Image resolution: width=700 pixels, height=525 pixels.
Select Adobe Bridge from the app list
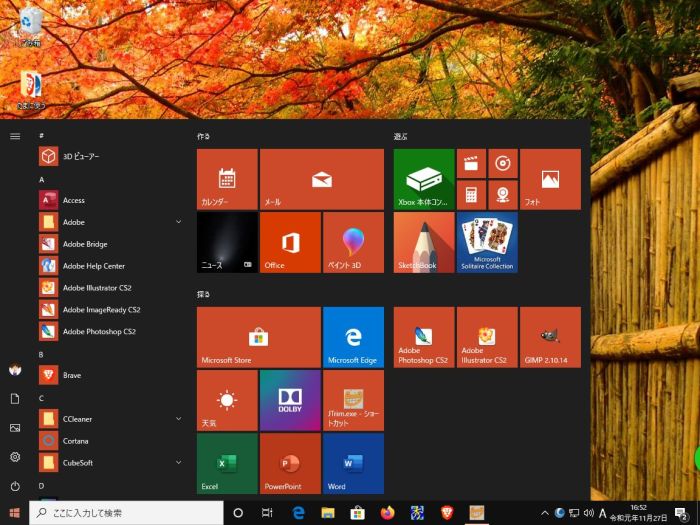click(85, 244)
